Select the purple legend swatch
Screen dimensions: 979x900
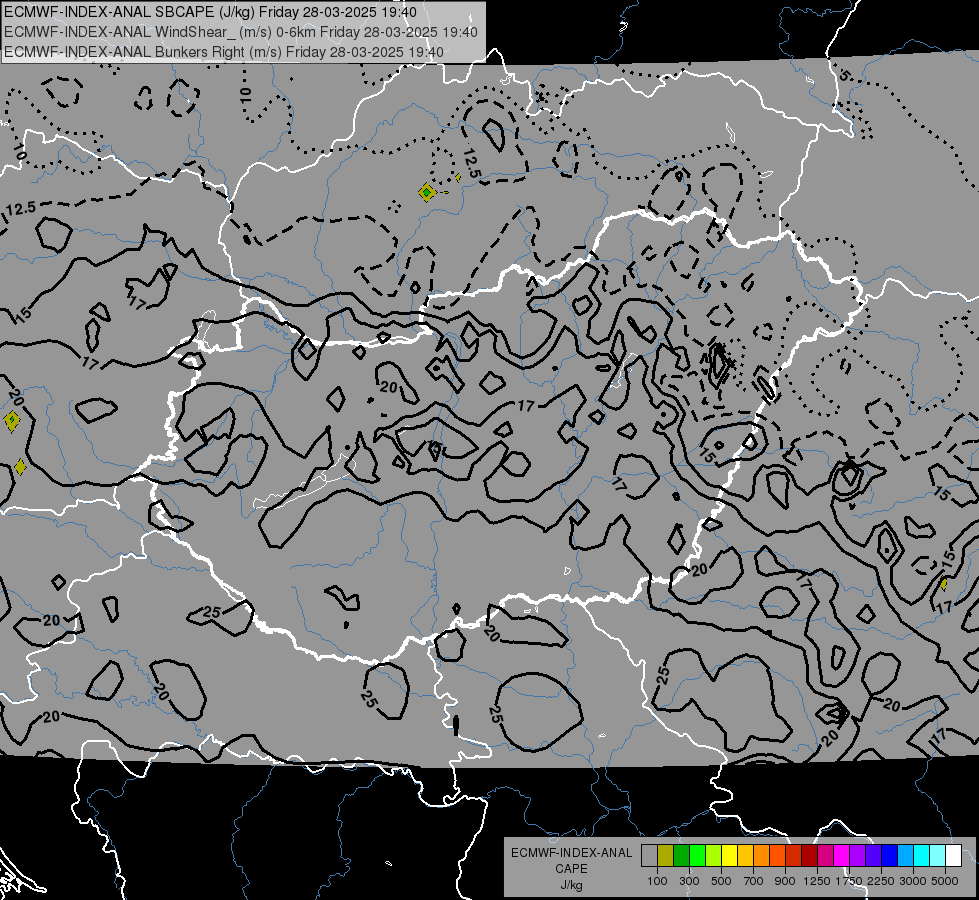point(858,856)
